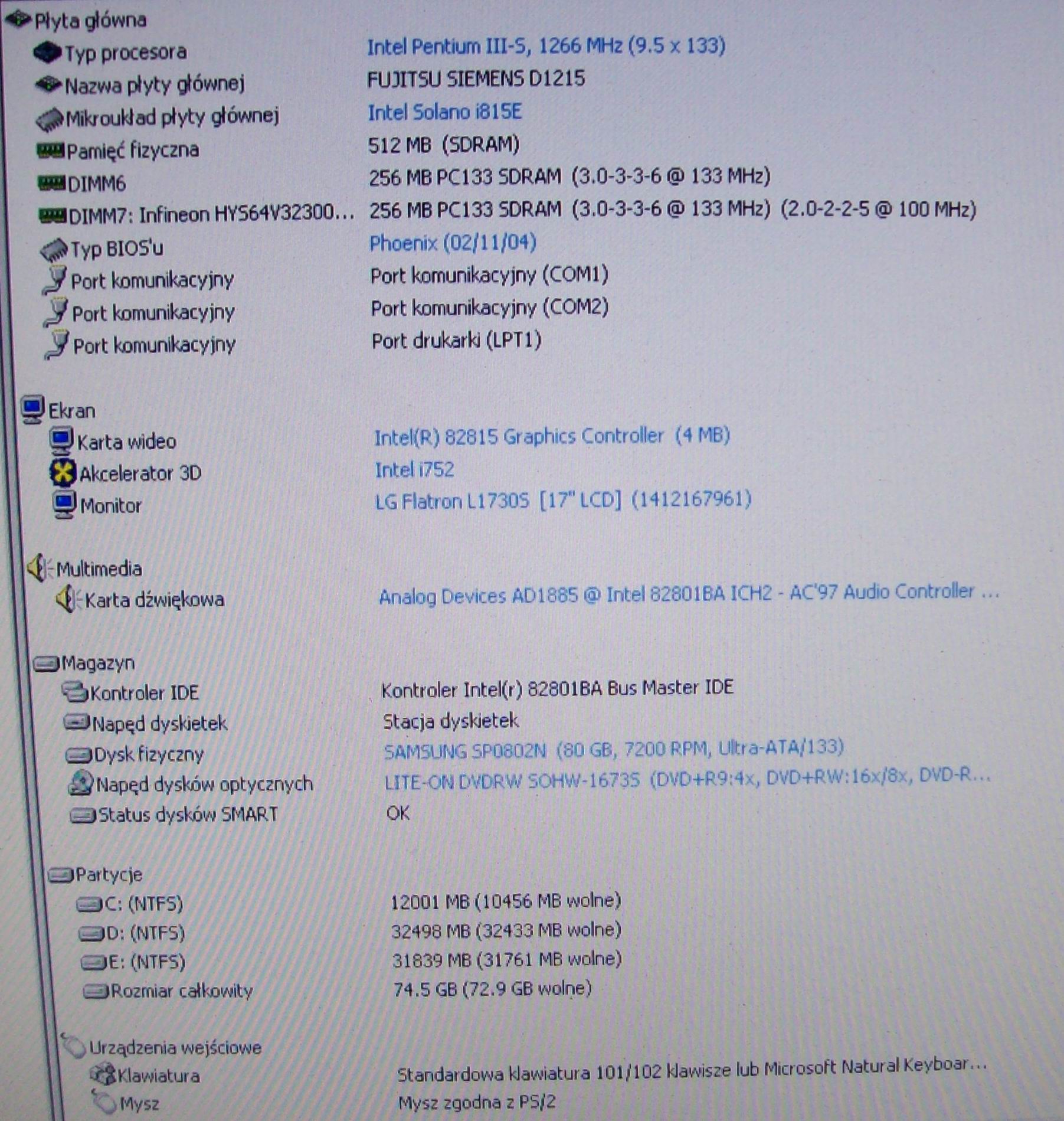
Task: Click the port icon in the LPT1 row
Action: click(x=57, y=345)
